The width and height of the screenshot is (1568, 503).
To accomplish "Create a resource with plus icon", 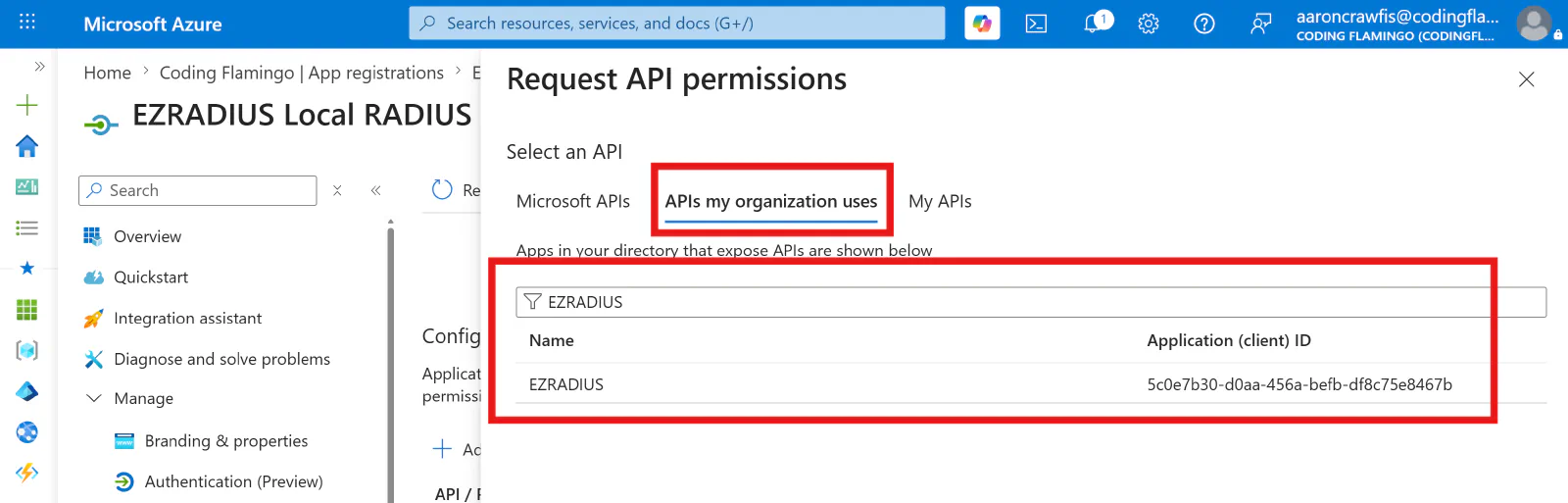I will (27, 105).
